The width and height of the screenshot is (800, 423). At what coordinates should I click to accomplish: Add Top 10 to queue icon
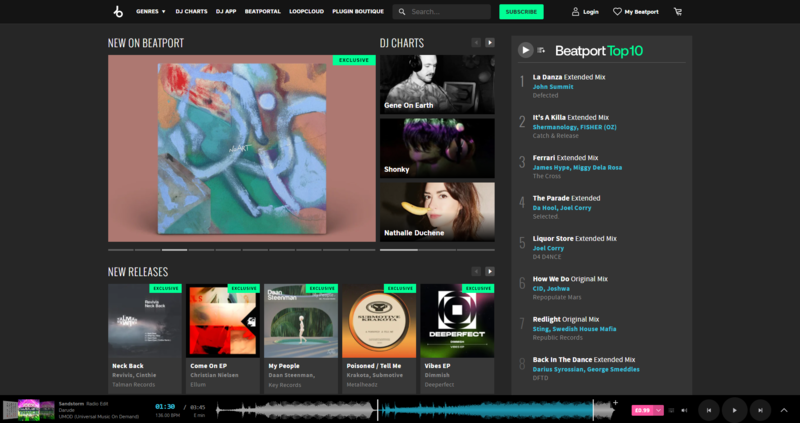point(541,50)
